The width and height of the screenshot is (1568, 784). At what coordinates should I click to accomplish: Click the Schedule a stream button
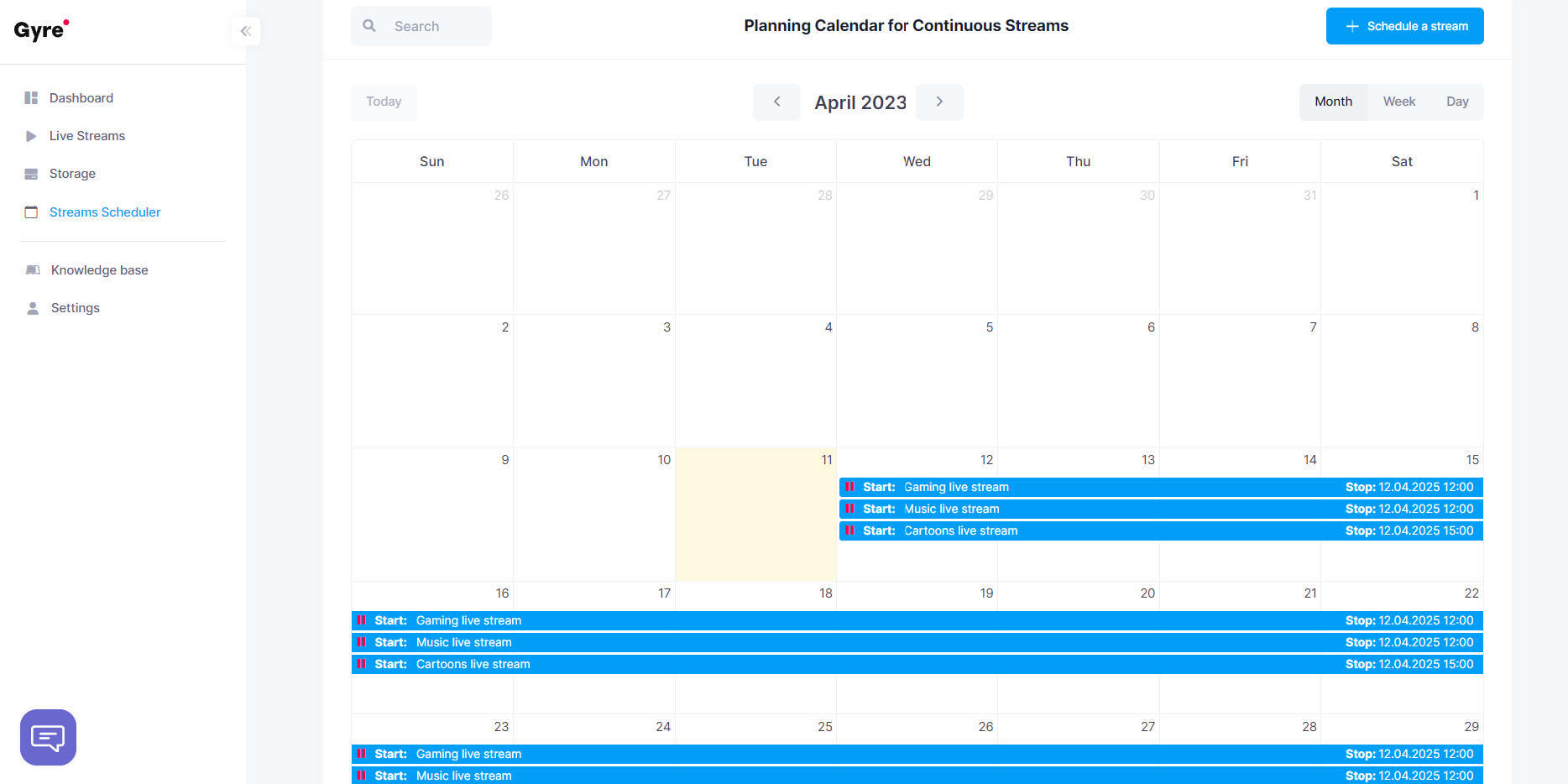pyautogui.click(x=1403, y=26)
